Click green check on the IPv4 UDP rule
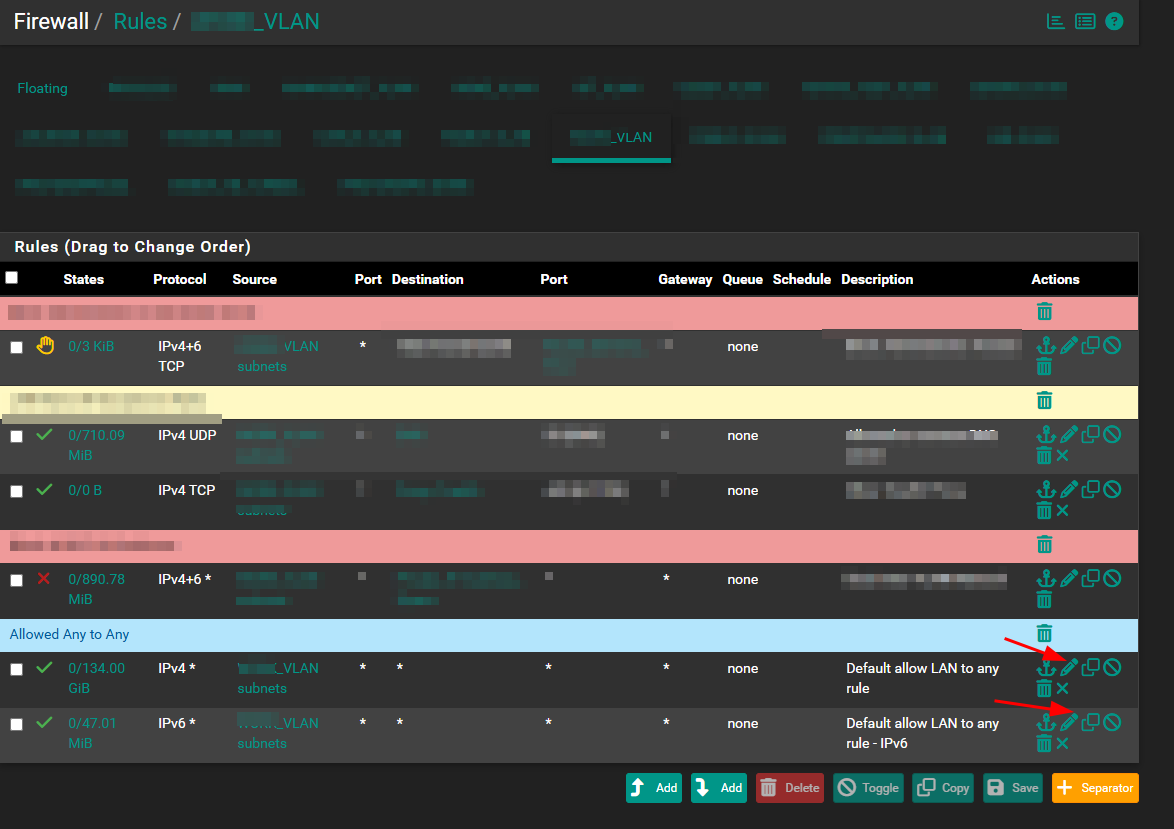This screenshot has height=829, width=1174. click(x=44, y=434)
